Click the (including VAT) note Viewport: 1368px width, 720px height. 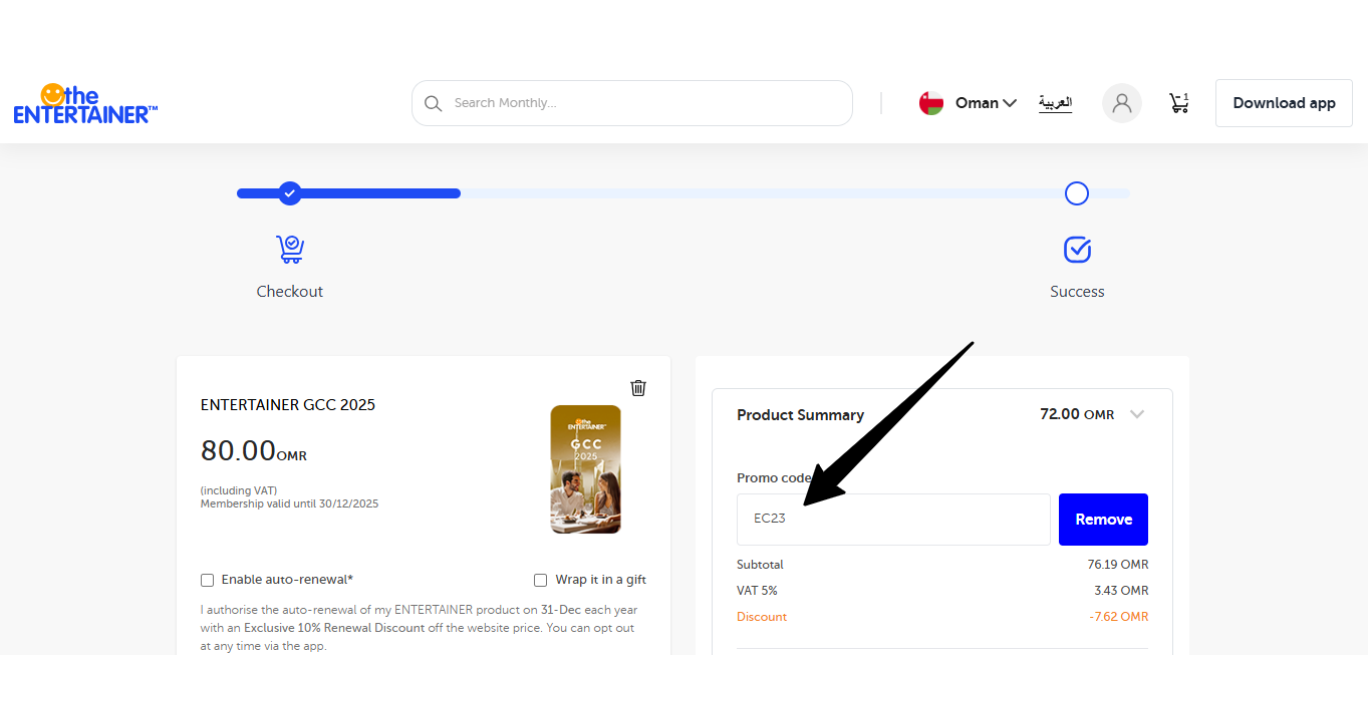[x=239, y=491]
